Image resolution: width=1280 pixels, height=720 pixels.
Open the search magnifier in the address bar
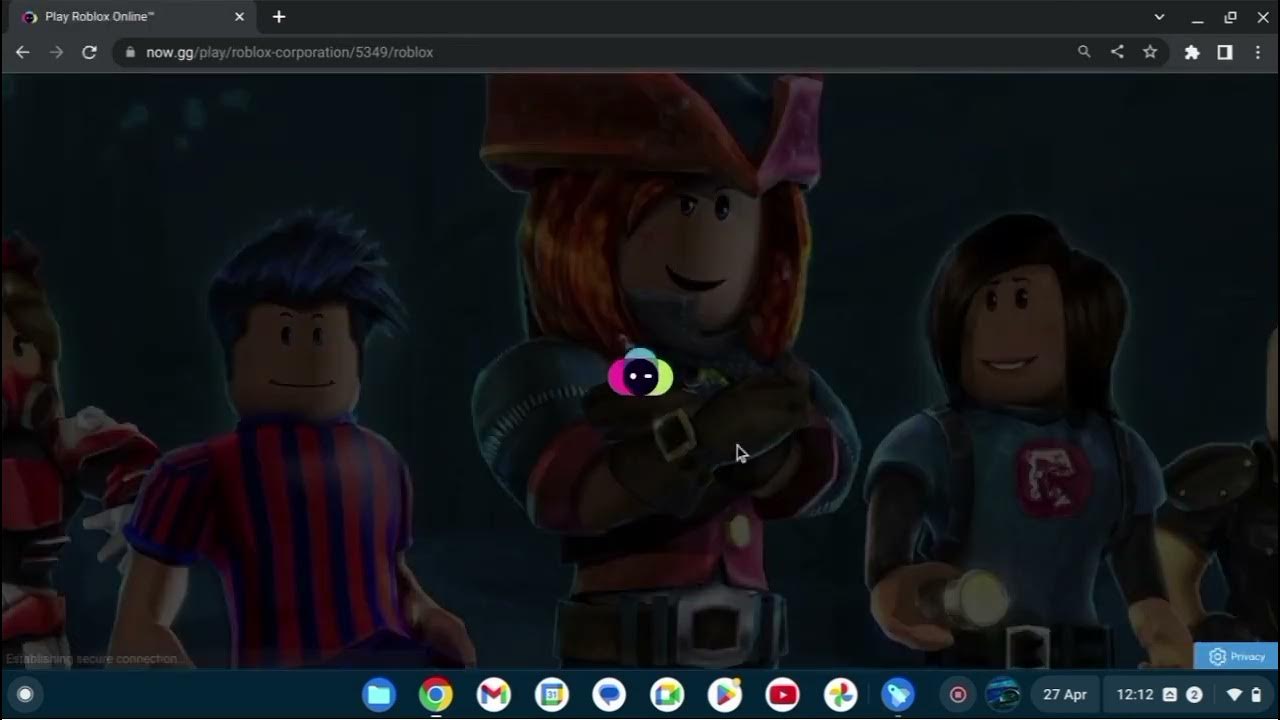(x=1084, y=52)
